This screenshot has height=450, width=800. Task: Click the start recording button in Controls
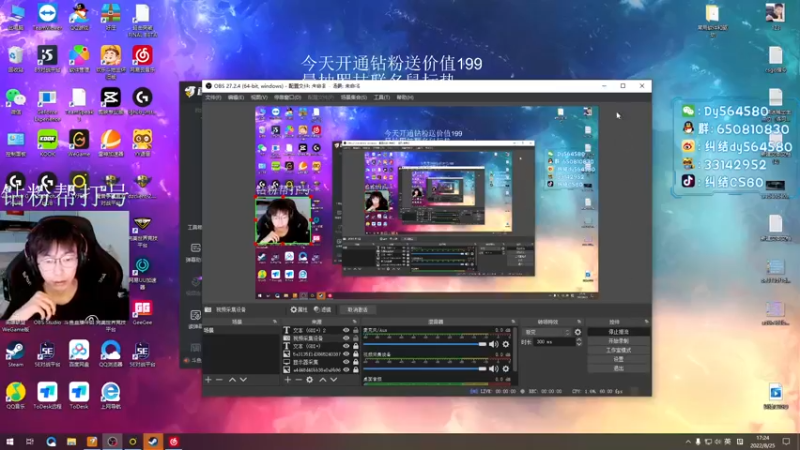pyautogui.click(x=618, y=341)
